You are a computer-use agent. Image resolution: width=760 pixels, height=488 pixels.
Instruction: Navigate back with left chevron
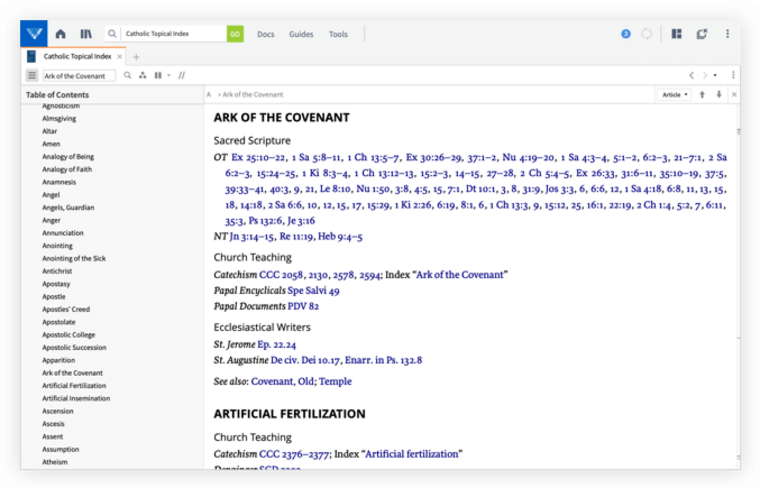point(692,75)
